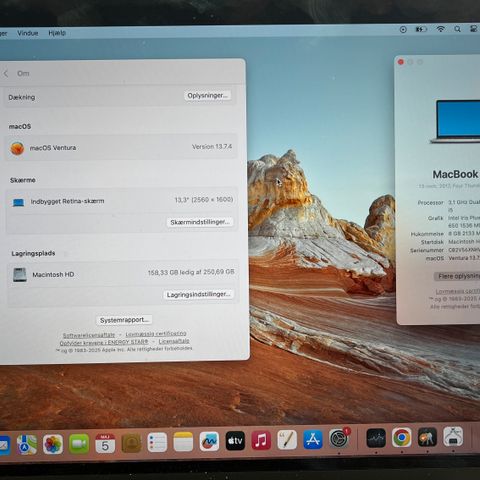Click the Startdisk label in MacBook window

[x=432, y=242]
